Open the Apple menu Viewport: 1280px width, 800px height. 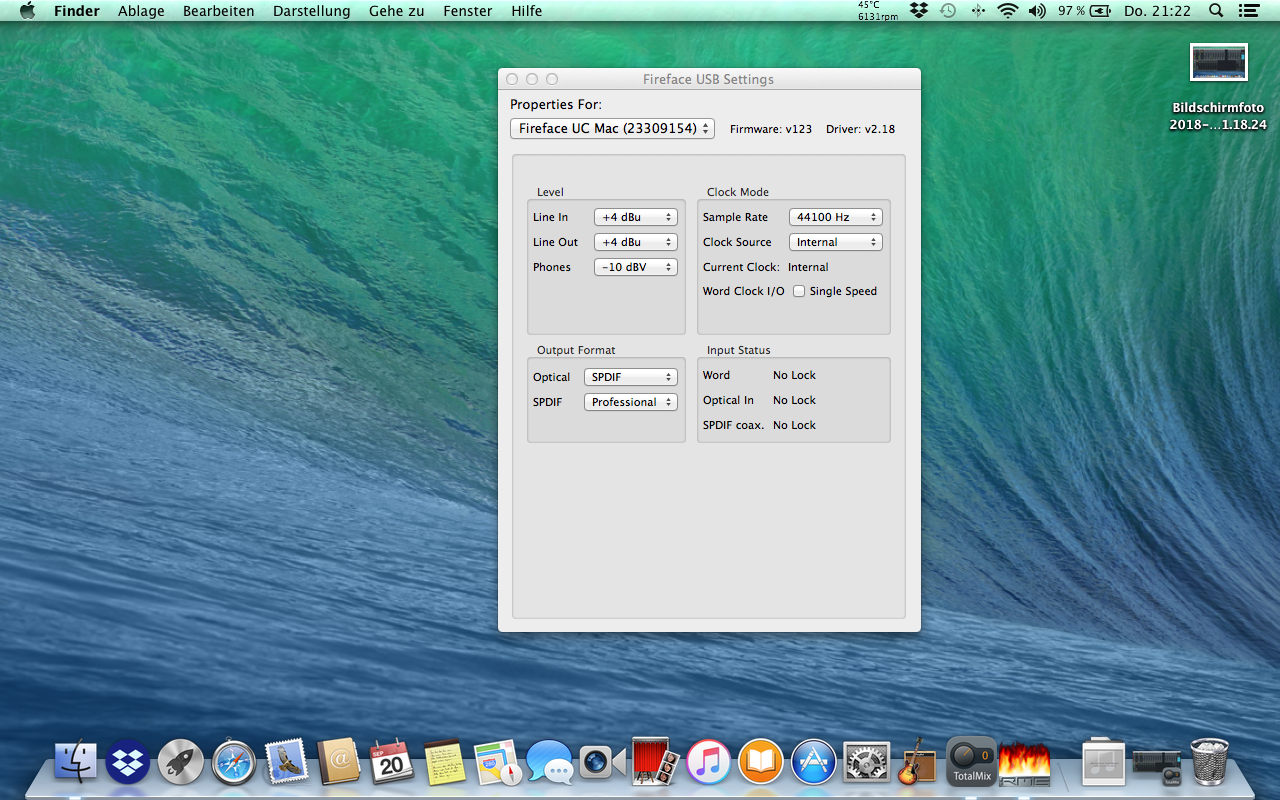(27, 11)
